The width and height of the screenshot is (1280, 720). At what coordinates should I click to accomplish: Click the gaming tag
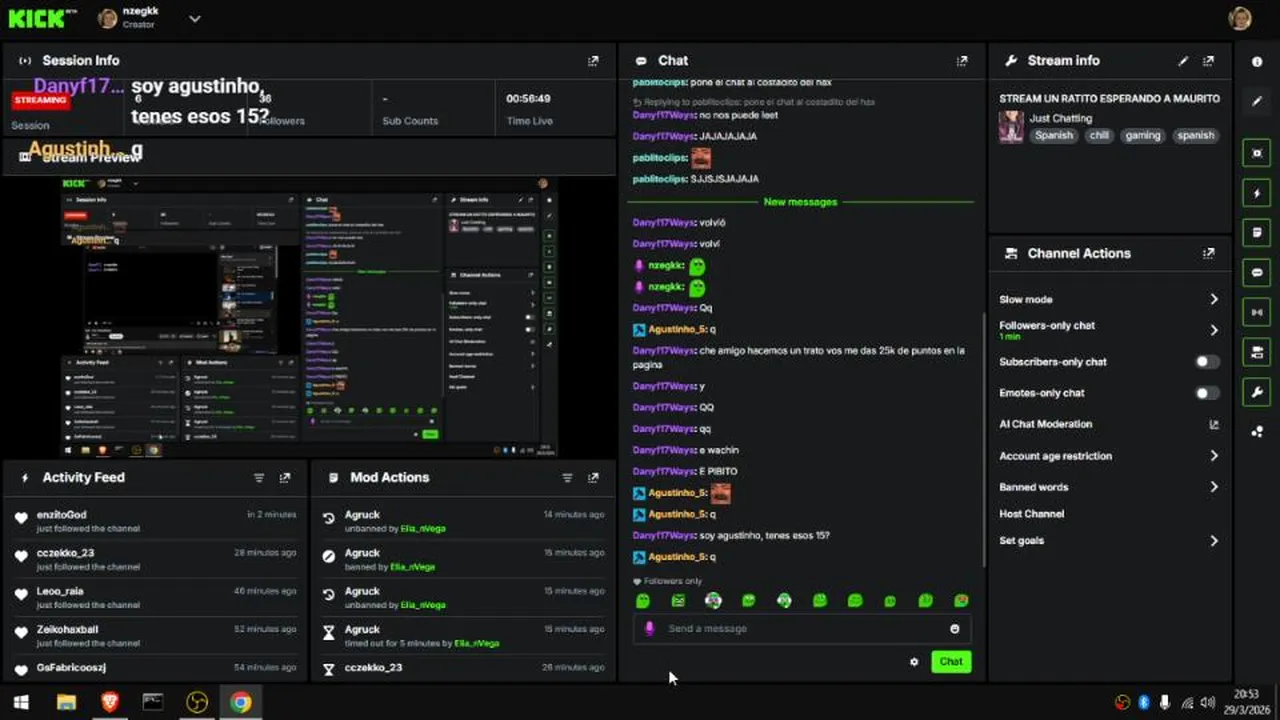tap(1142, 135)
